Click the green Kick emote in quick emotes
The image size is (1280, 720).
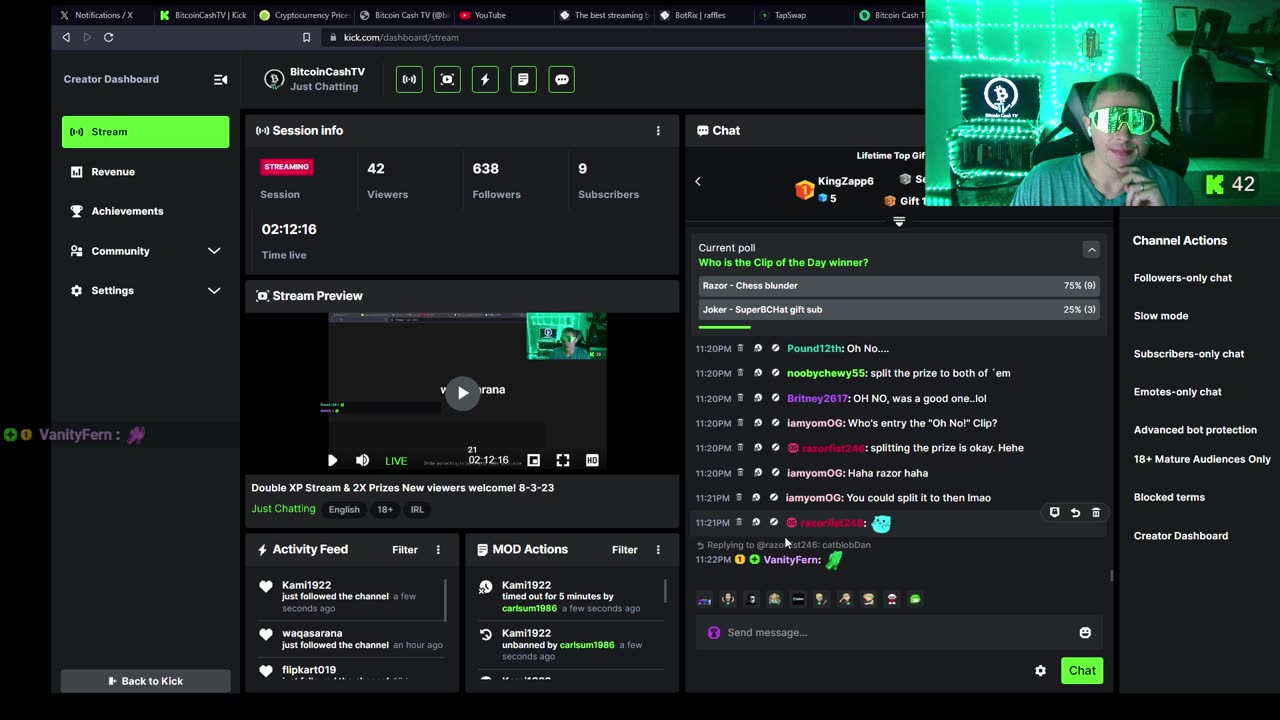(x=915, y=599)
